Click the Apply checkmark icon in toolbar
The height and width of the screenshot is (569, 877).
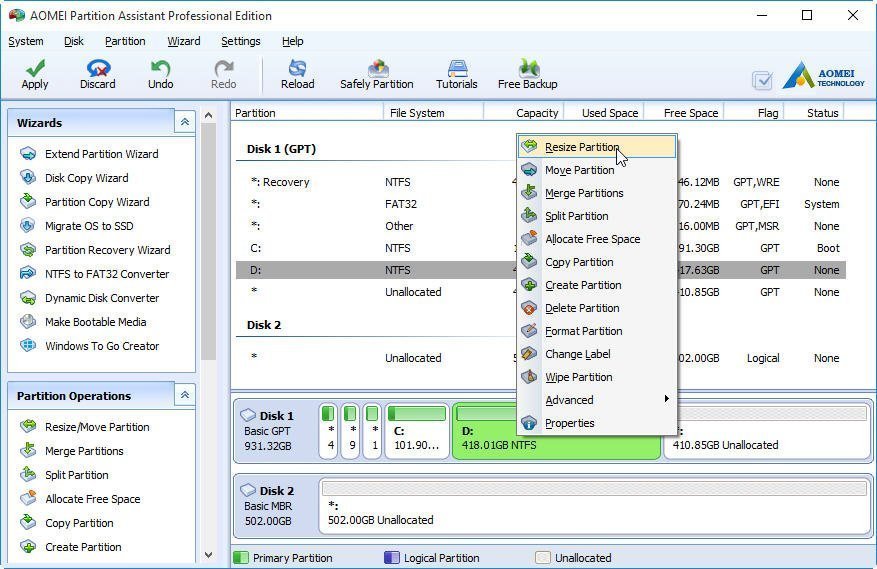[35, 69]
